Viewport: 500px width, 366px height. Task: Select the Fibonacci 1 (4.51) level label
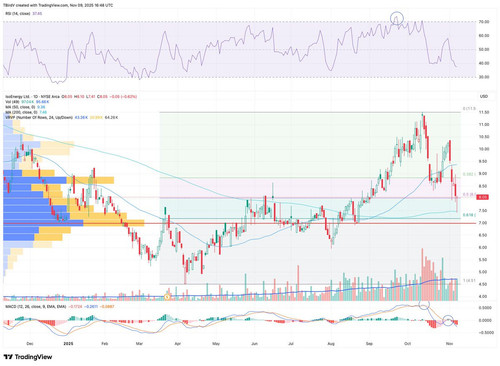[x=469, y=281]
